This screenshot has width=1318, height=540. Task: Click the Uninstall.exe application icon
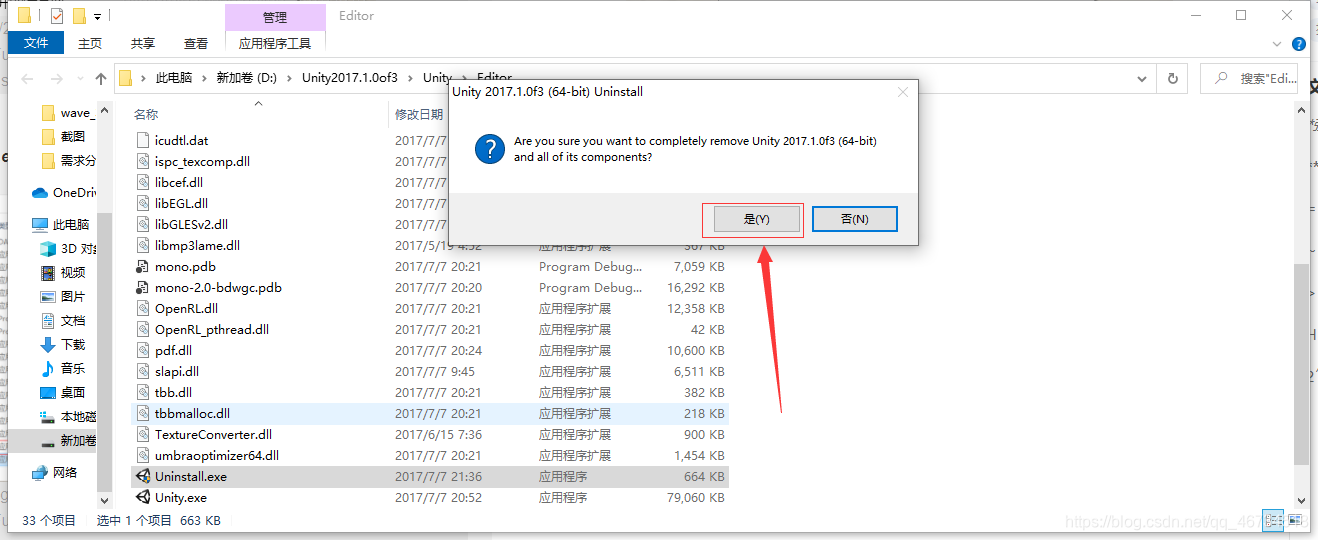click(x=142, y=477)
